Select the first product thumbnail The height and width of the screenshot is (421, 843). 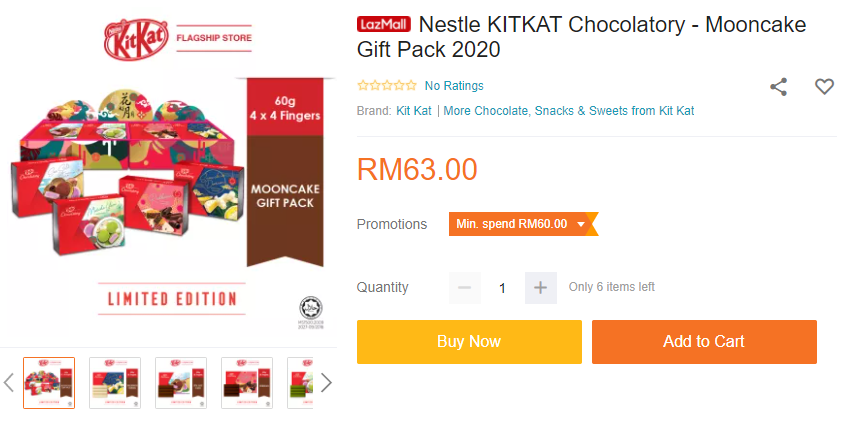pos(49,382)
